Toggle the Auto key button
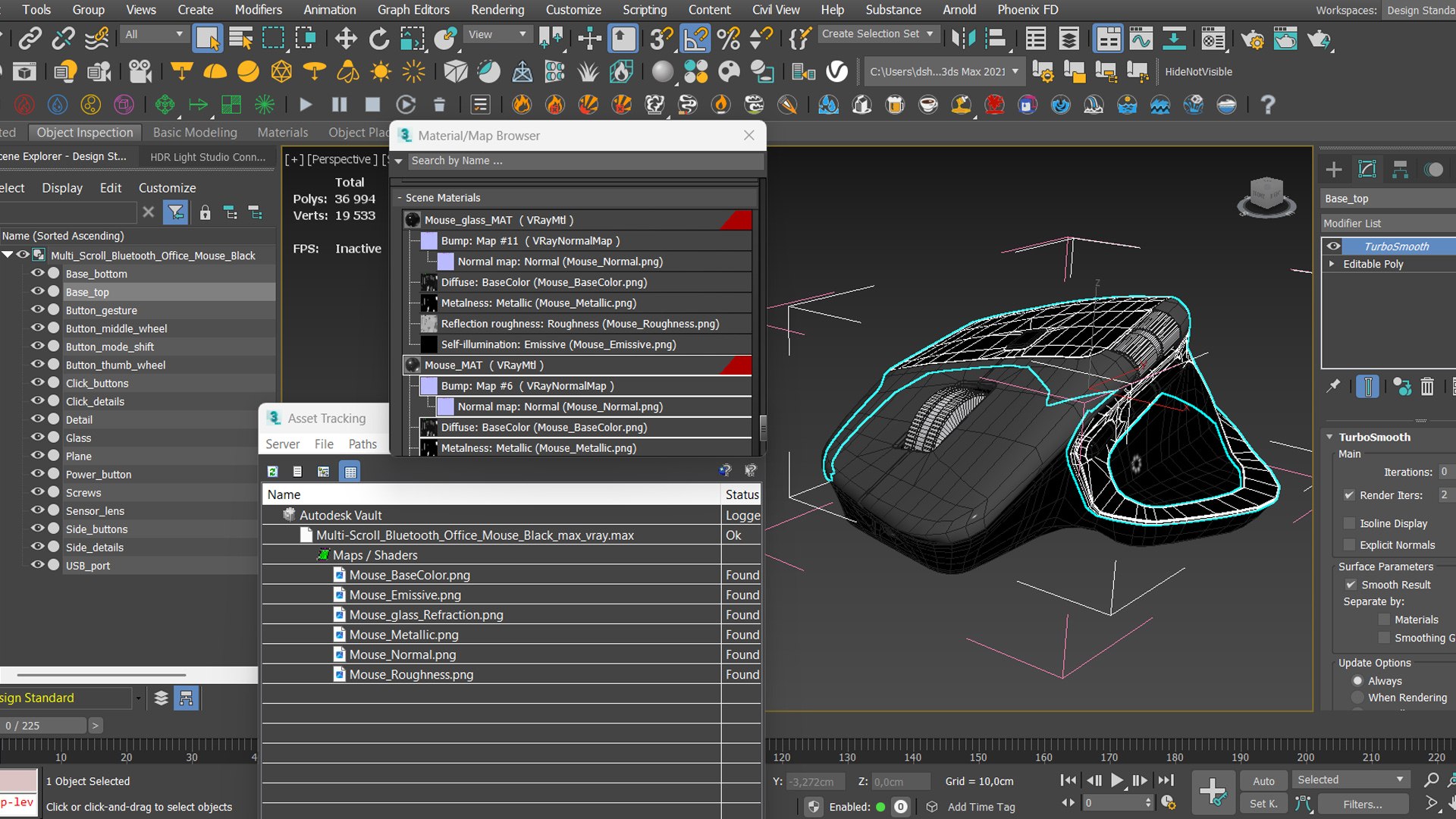The height and width of the screenshot is (819, 1456). [x=1263, y=780]
